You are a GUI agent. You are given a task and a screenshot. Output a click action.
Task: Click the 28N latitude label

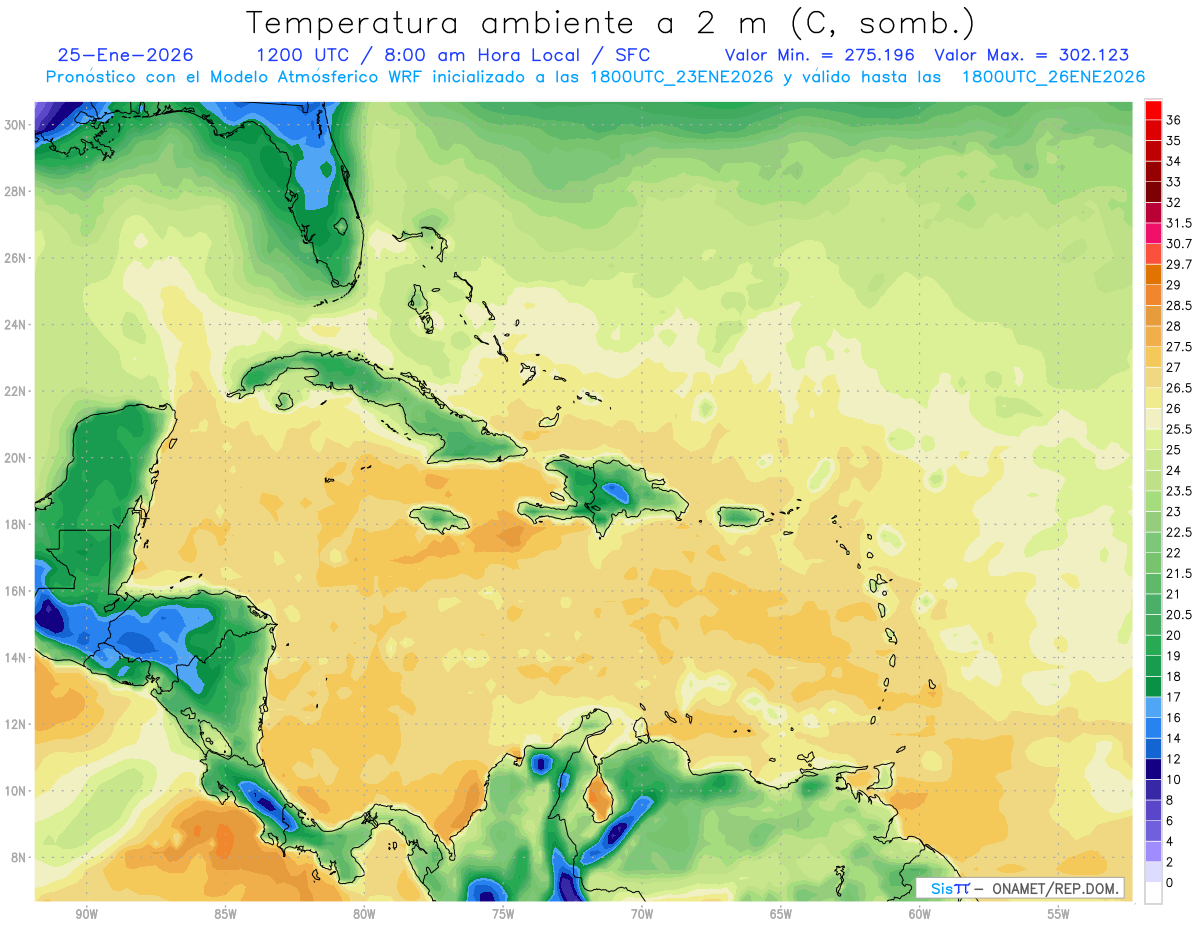coord(17,191)
